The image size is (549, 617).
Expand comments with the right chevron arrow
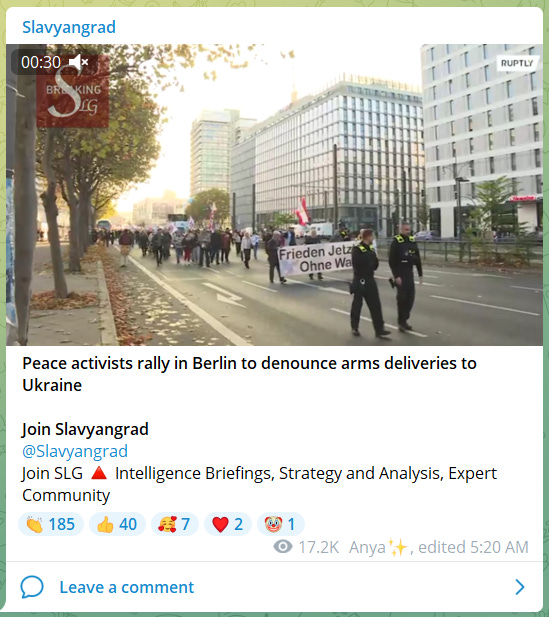520,587
